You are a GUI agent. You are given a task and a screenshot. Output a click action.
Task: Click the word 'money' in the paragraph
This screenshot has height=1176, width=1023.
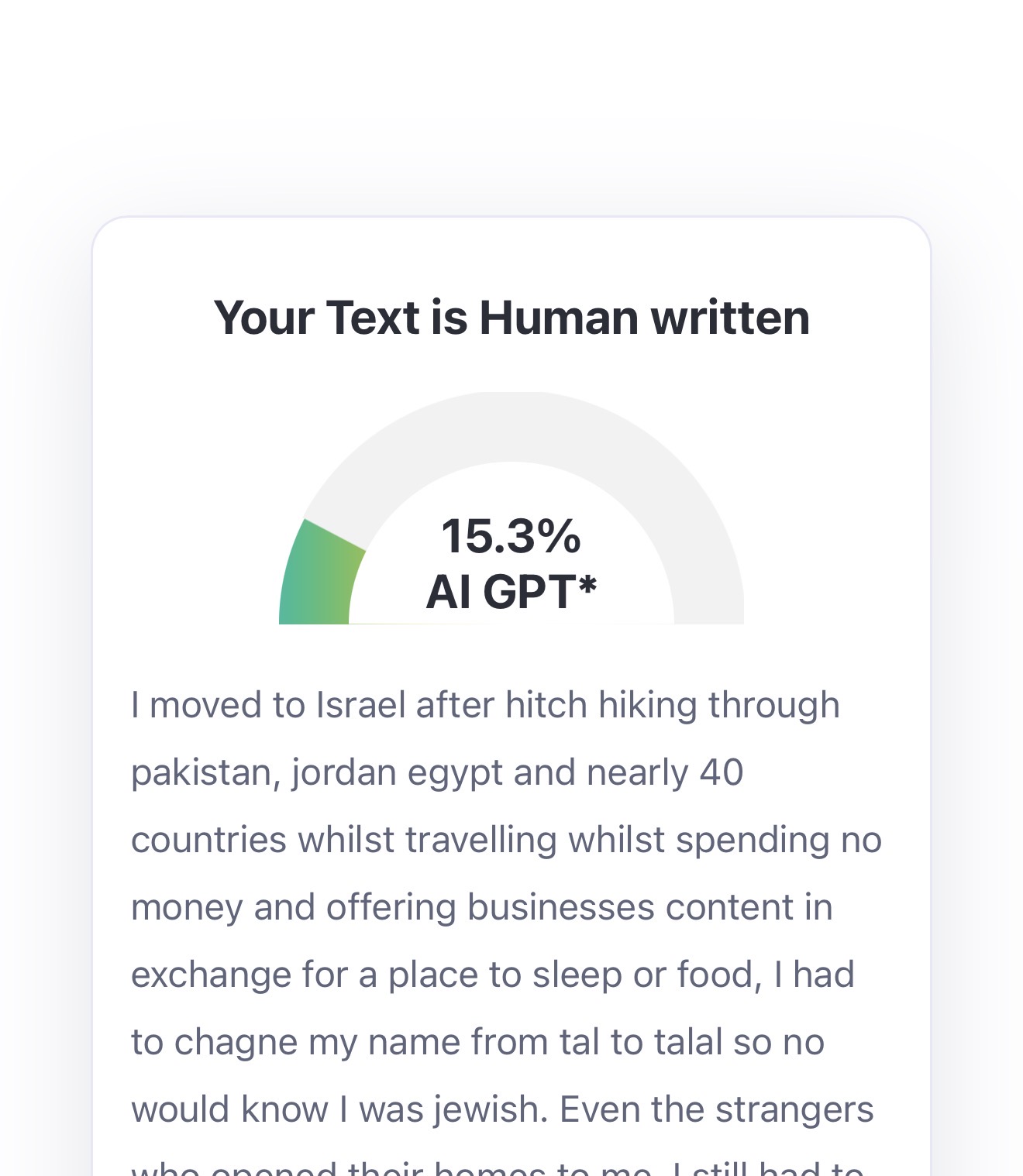point(187,909)
